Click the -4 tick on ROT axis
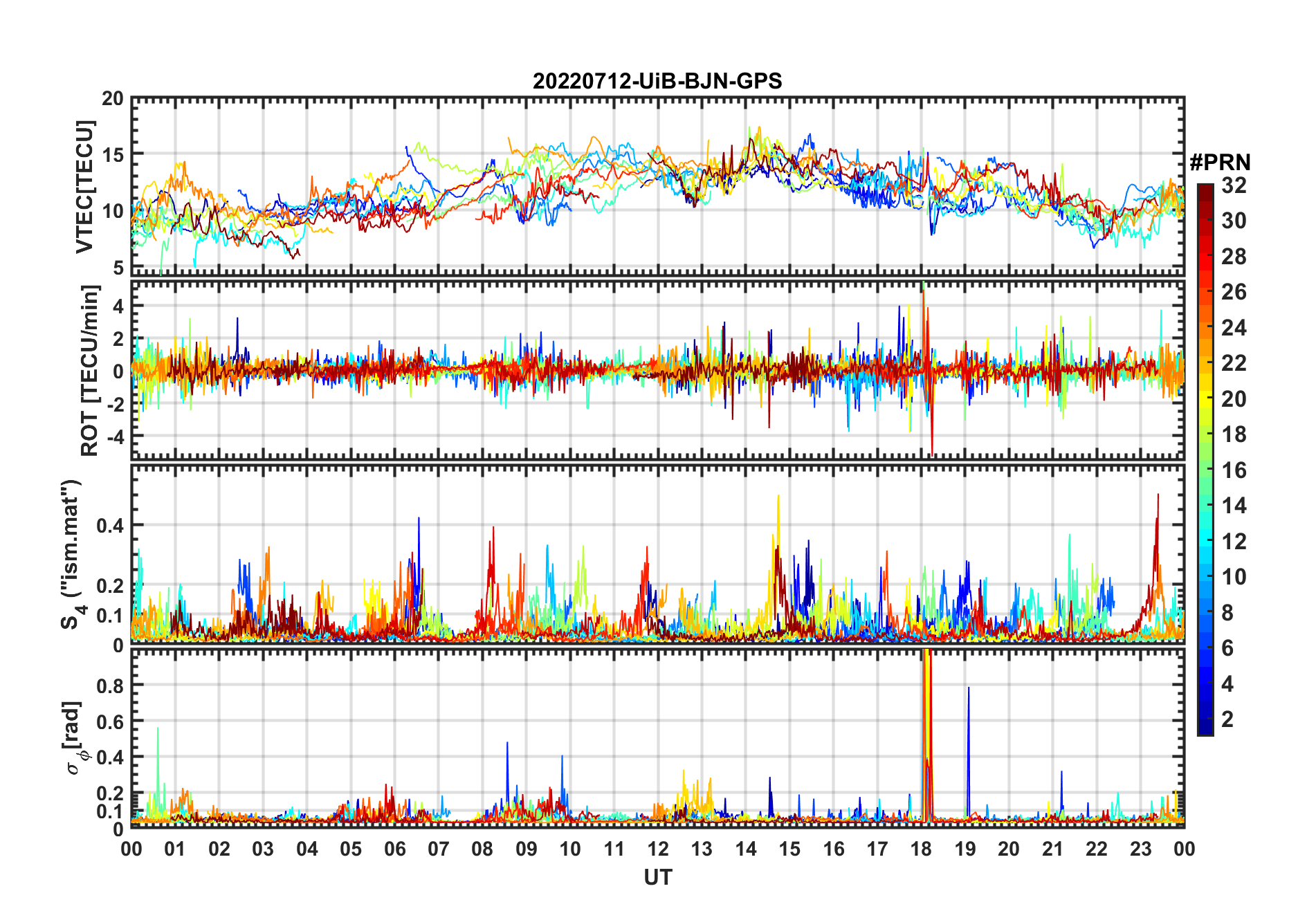This screenshot has width=1316, height=920. click(x=116, y=437)
